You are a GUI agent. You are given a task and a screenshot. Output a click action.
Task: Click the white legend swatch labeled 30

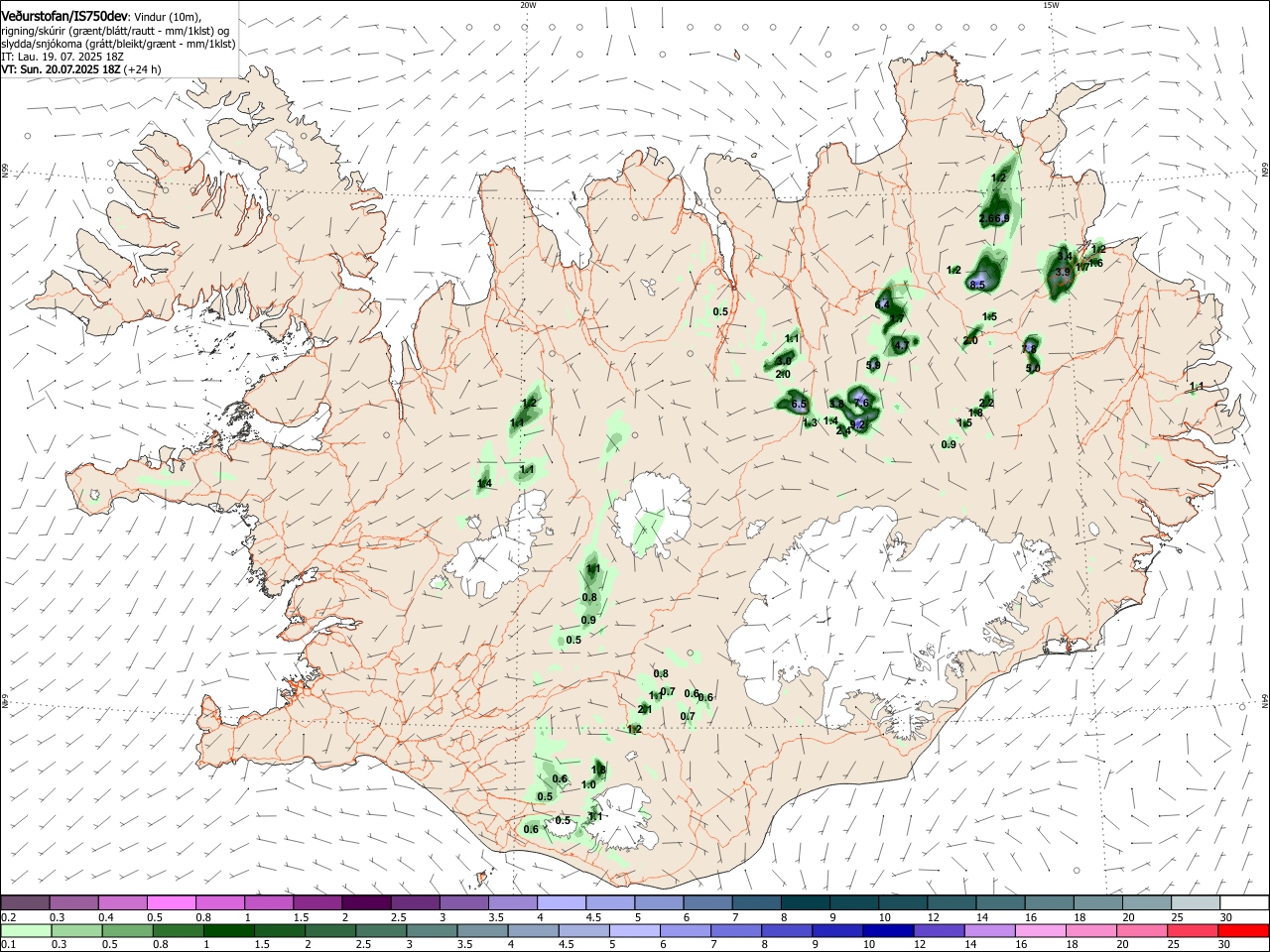pyautogui.click(x=1244, y=903)
